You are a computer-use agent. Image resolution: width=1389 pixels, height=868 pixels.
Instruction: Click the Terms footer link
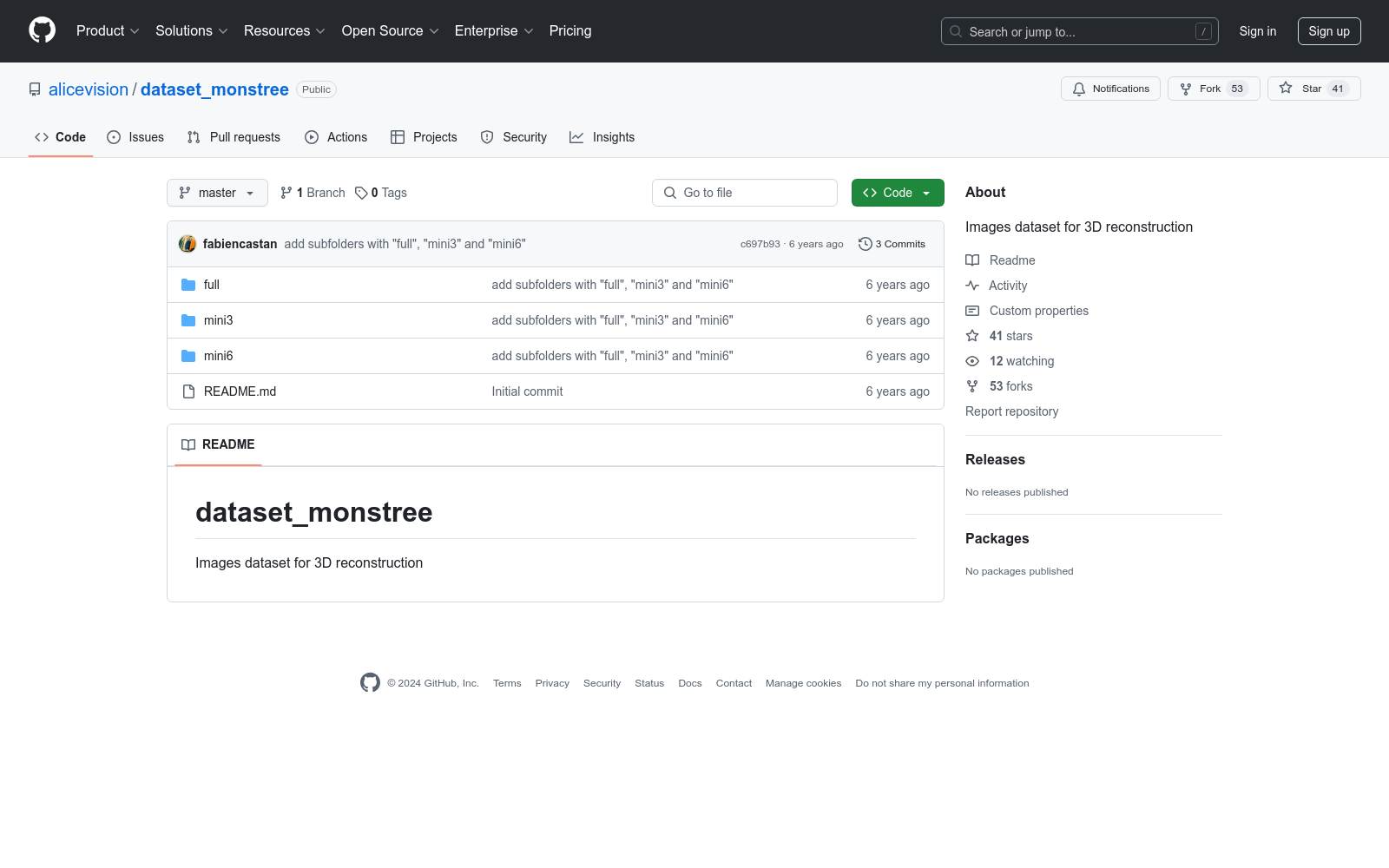(507, 683)
